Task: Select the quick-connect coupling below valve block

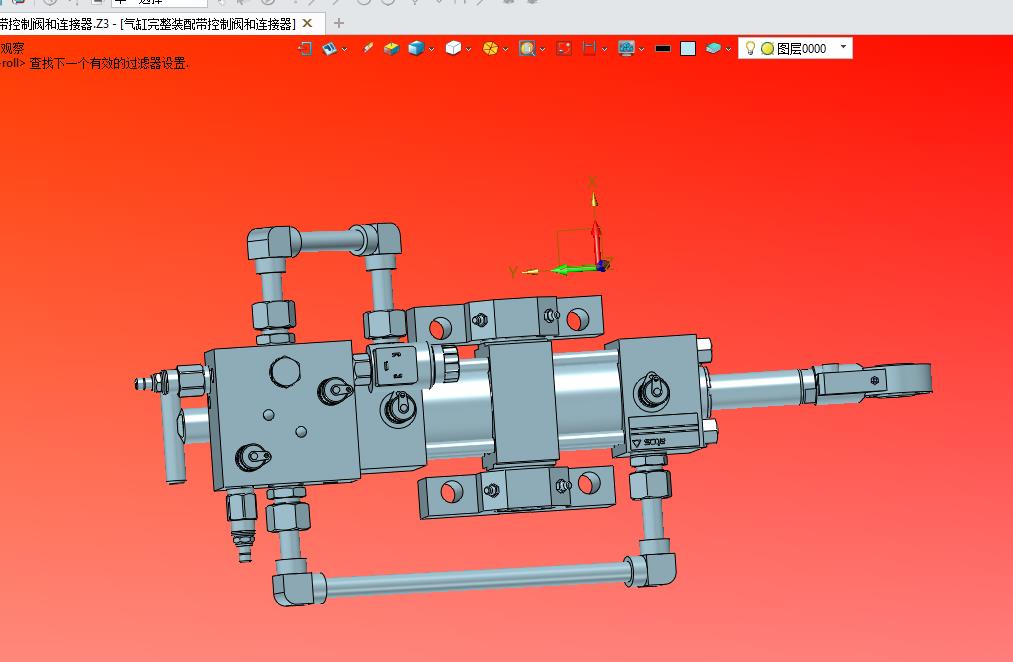Action: pos(242,524)
